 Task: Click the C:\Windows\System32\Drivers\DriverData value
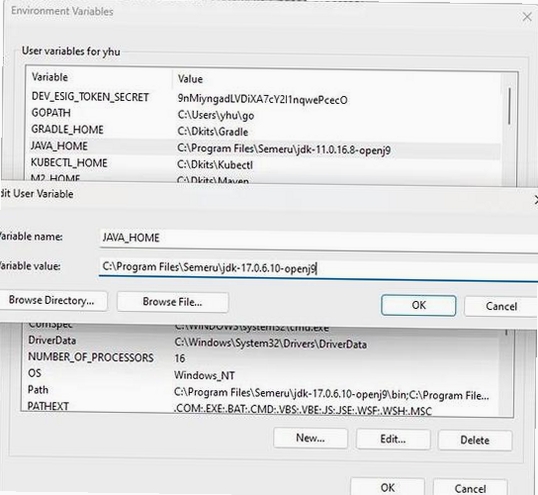[x=270, y=343]
